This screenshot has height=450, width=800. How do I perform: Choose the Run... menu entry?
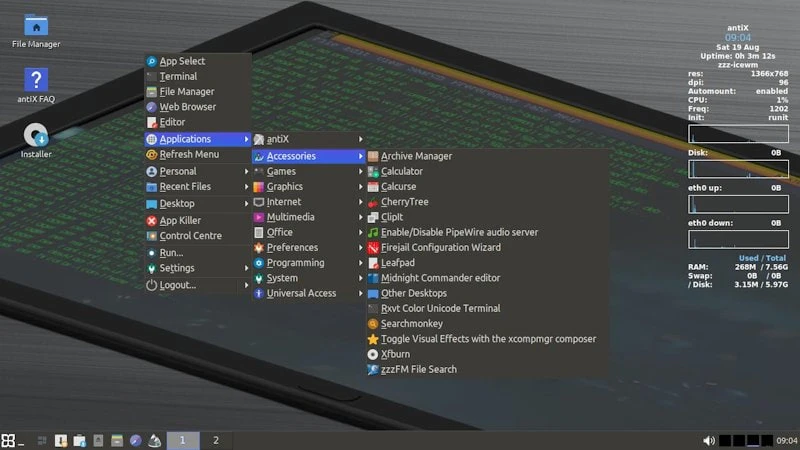coord(198,253)
